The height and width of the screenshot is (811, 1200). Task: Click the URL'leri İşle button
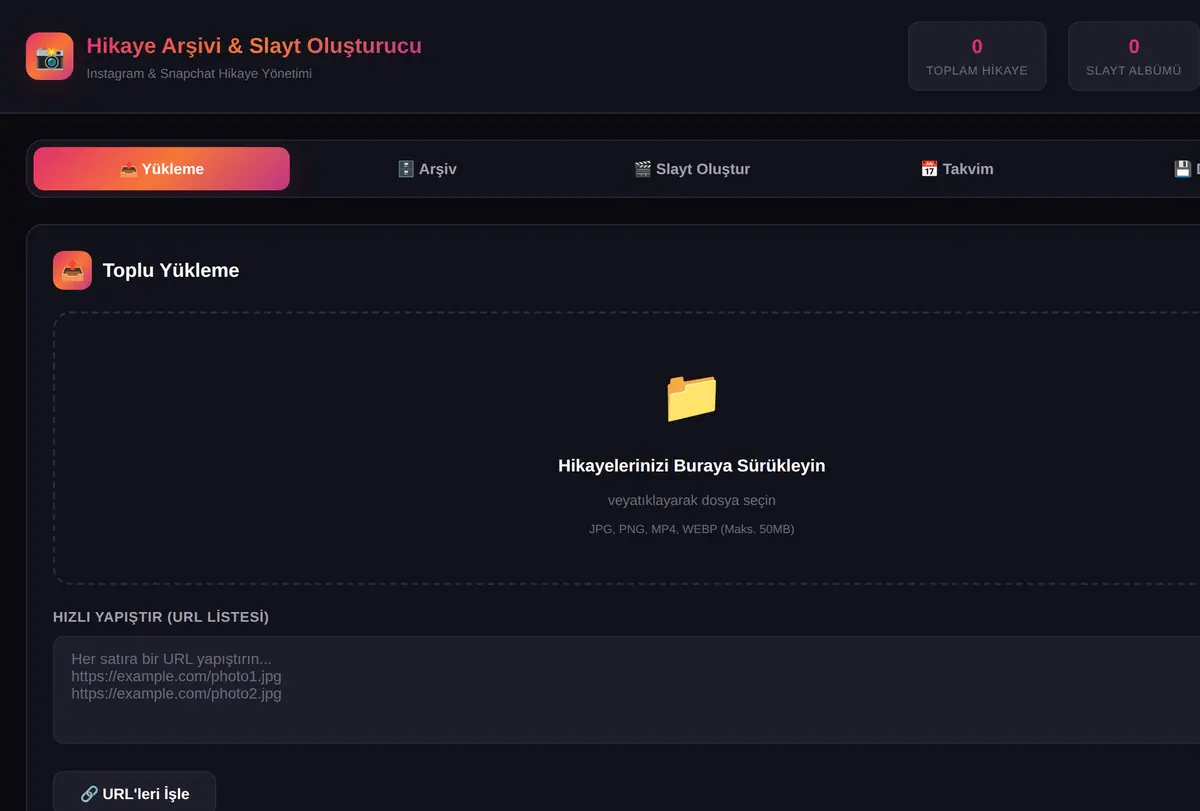(134, 794)
